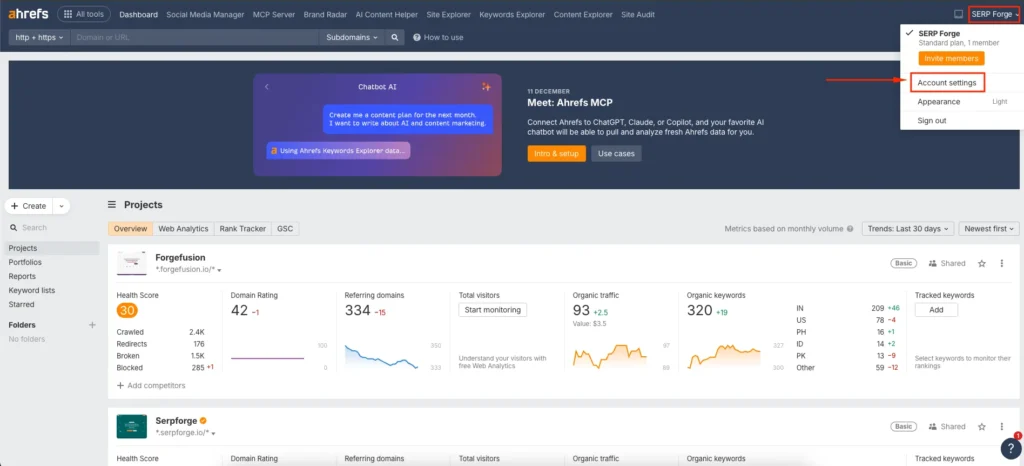Switch to the Rank Tracker tab
Image resolution: width=1024 pixels, height=466 pixels.
[x=243, y=229]
